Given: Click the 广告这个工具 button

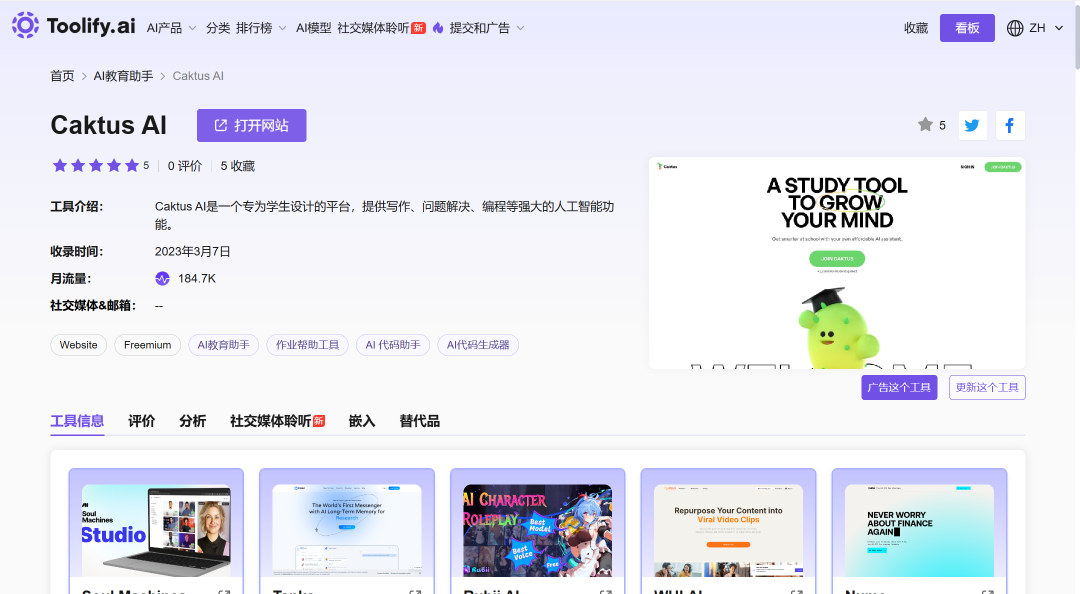Looking at the screenshot, I should click(x=899, y=387).
